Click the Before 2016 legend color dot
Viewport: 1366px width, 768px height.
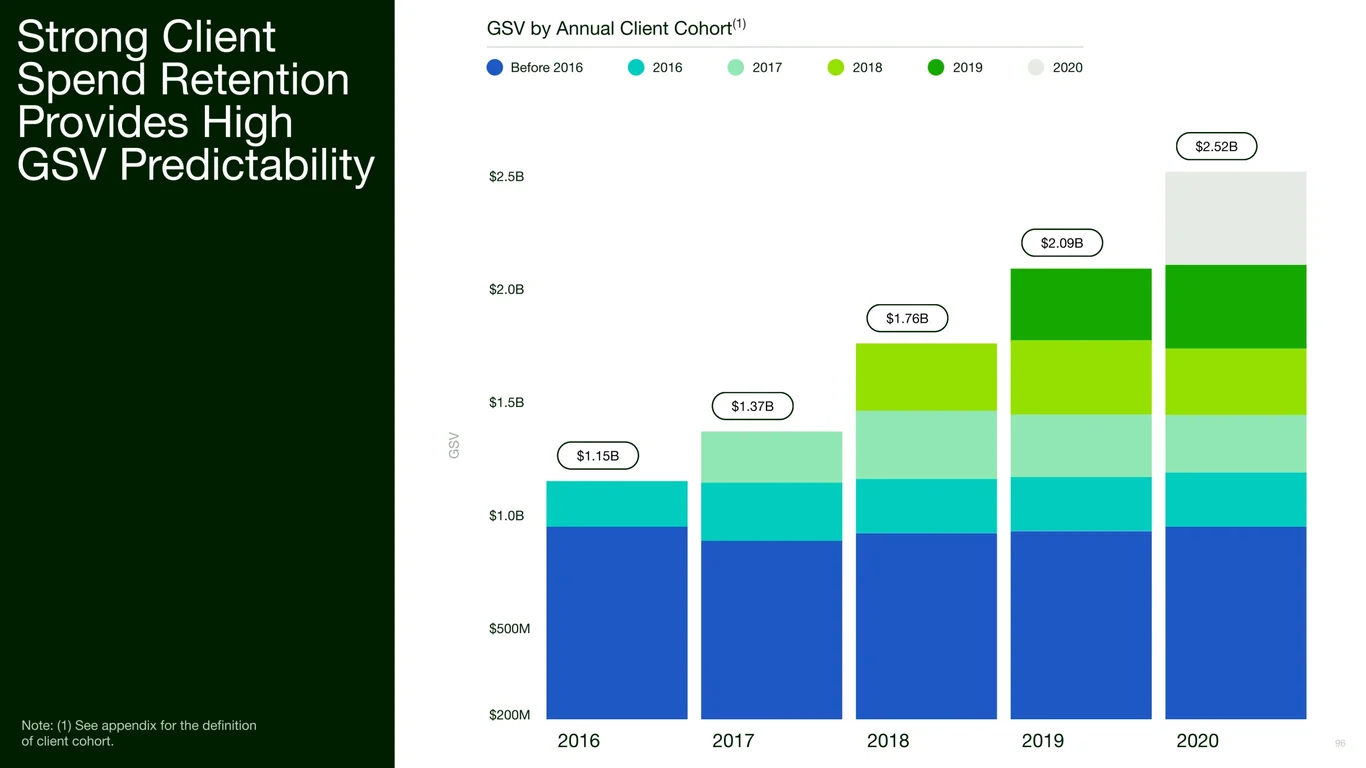click(495, 68)
